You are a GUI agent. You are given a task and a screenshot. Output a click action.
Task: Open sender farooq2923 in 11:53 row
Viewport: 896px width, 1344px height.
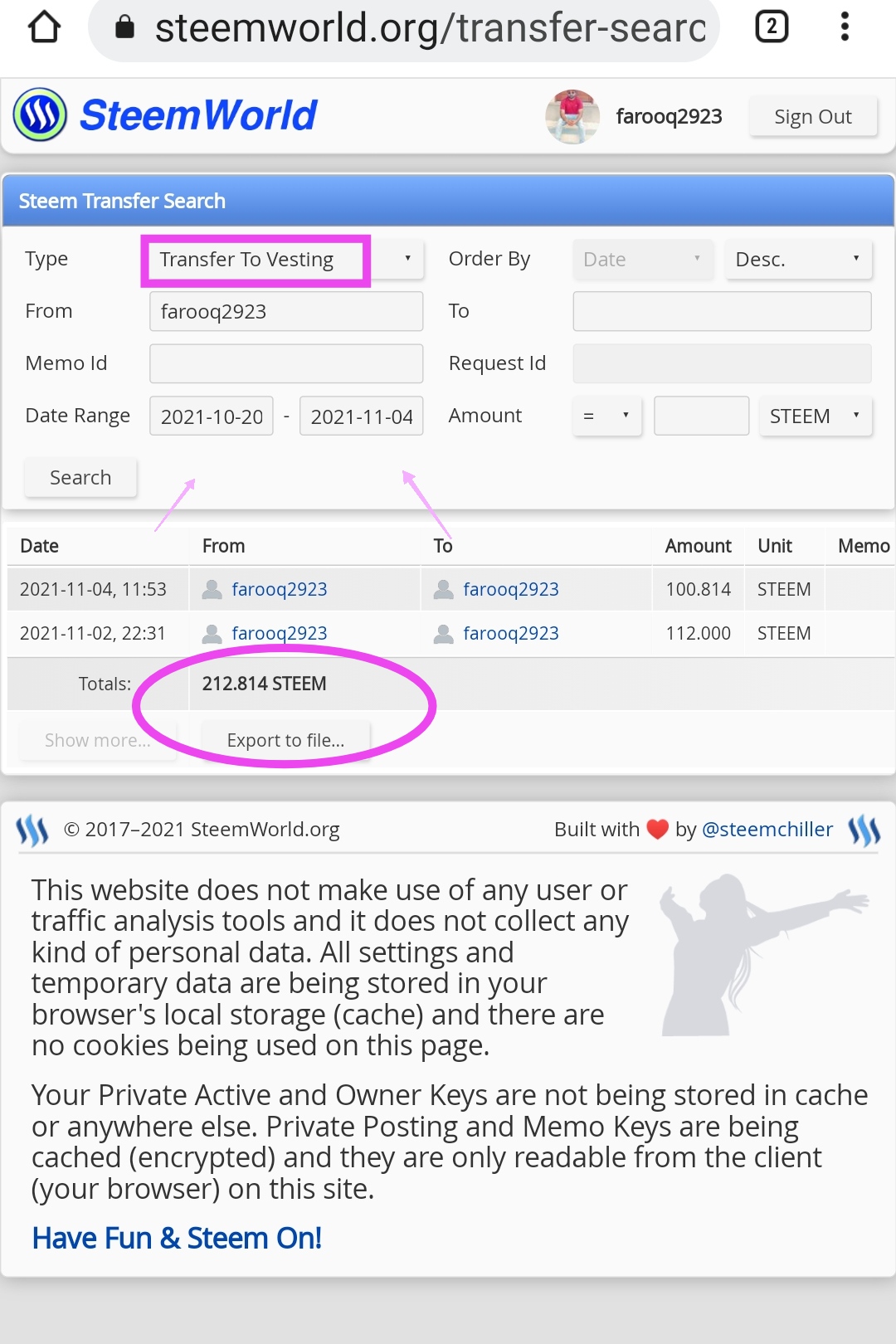280,590
